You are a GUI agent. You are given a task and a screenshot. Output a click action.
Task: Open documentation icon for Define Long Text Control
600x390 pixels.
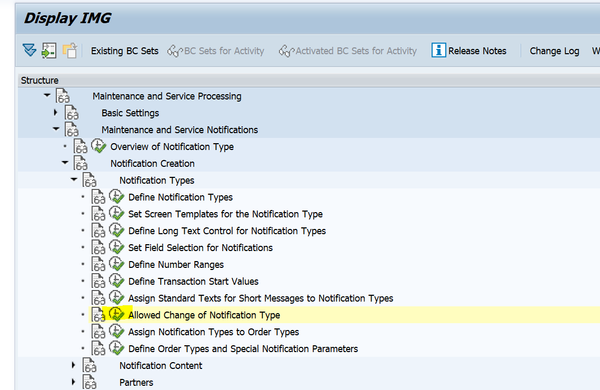[x=98, y=231]
